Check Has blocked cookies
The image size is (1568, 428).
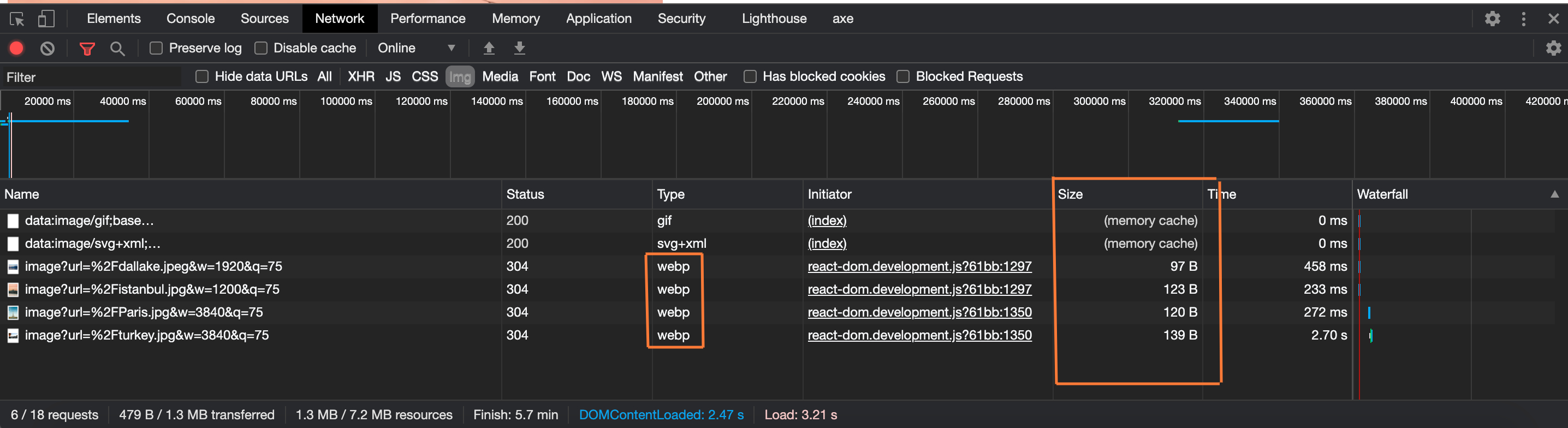tap(750, 77)
